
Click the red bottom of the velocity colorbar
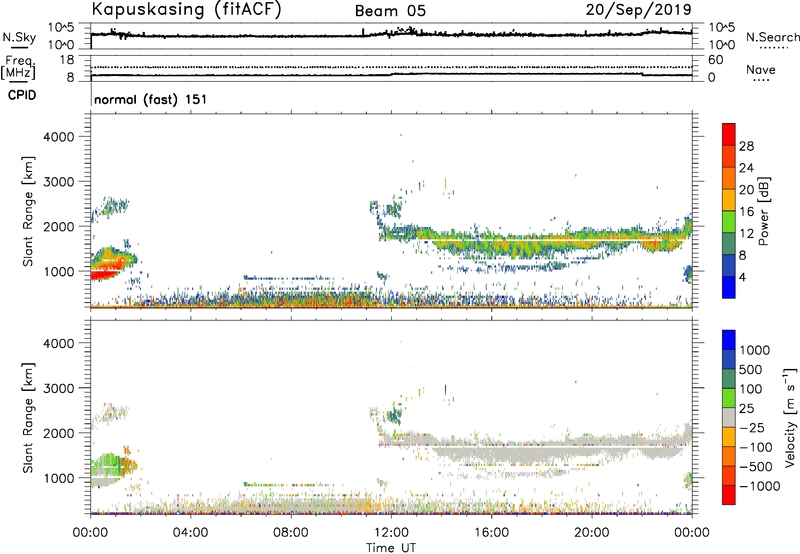pos(729,495)
